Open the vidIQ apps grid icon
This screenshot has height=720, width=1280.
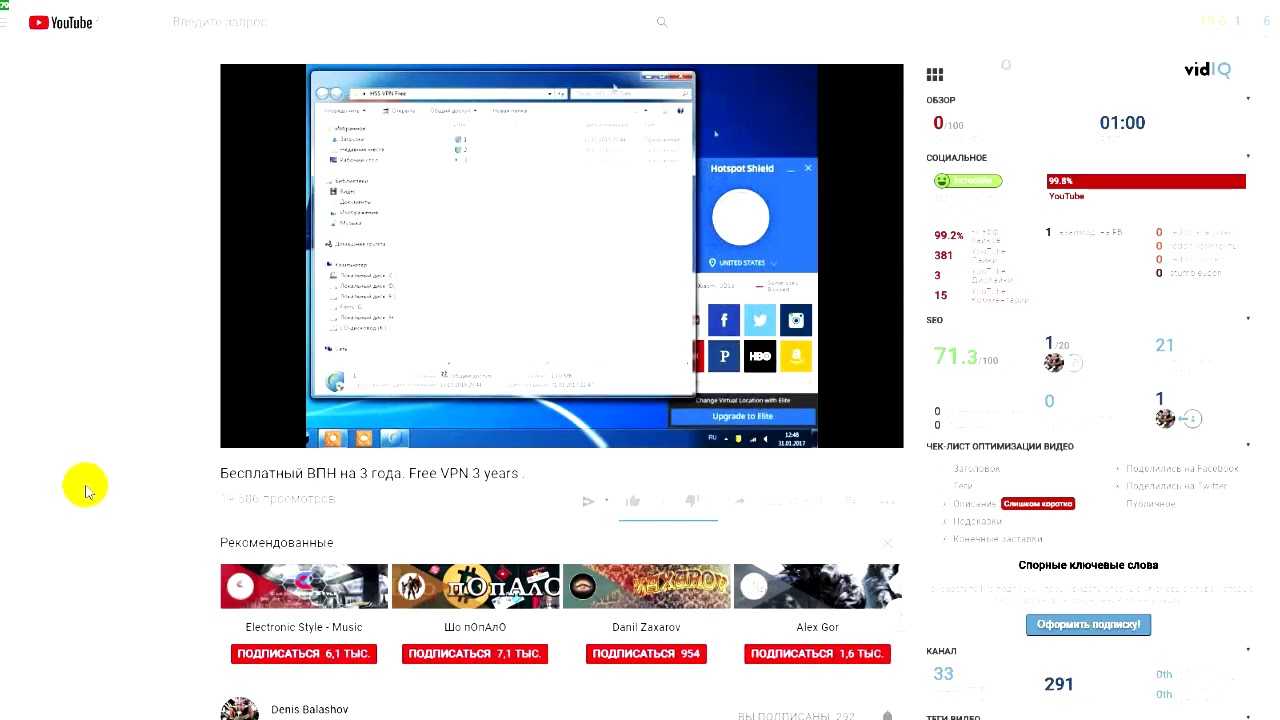(x=935, y=75)
